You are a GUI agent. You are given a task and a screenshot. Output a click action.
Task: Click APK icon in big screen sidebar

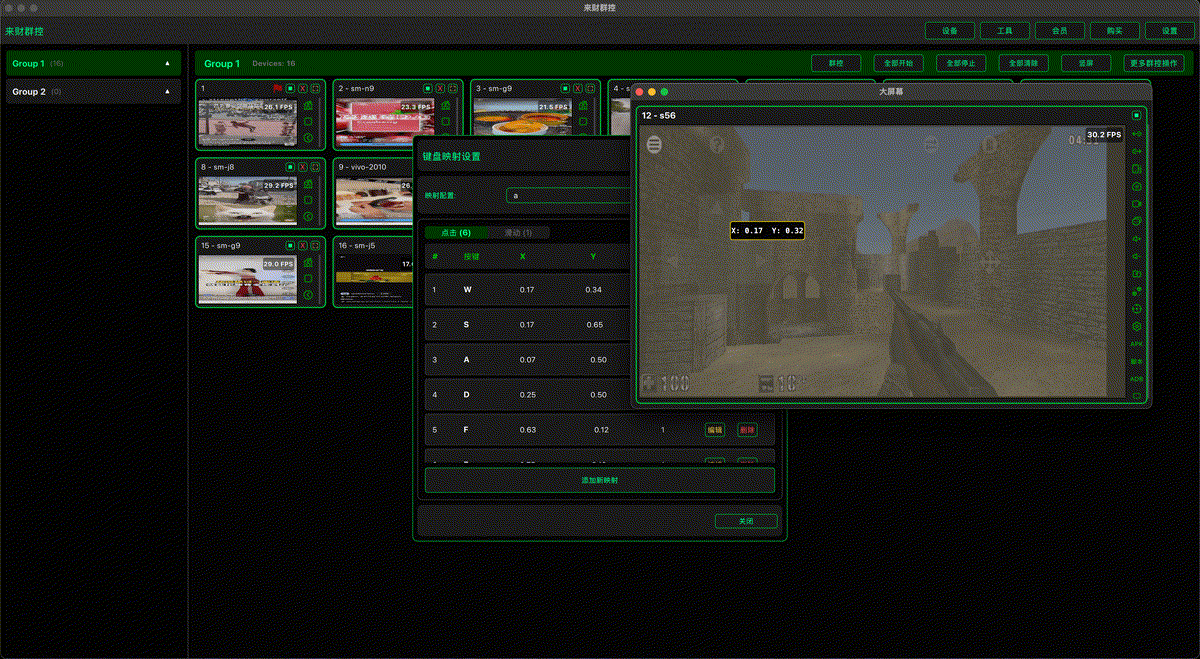coord(1136,344)
